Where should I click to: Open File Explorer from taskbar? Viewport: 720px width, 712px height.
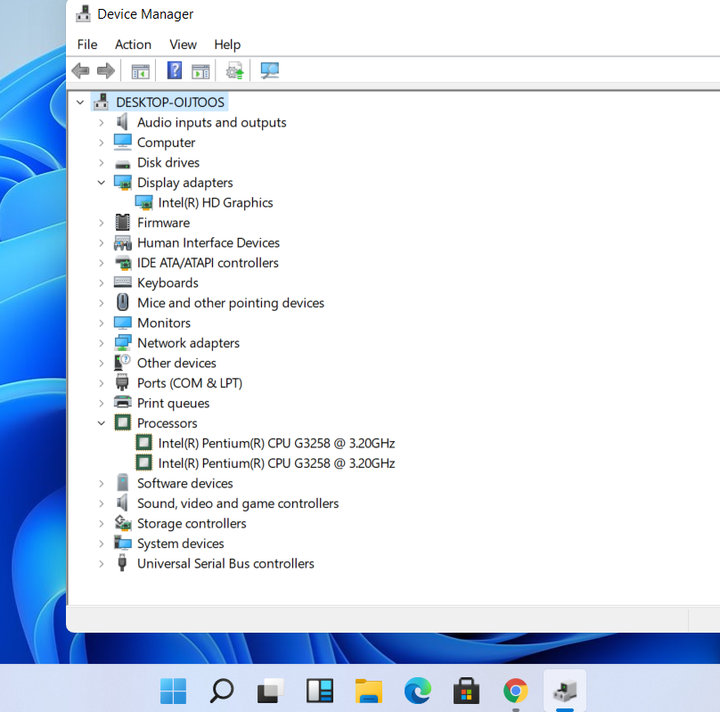point(368,690)
